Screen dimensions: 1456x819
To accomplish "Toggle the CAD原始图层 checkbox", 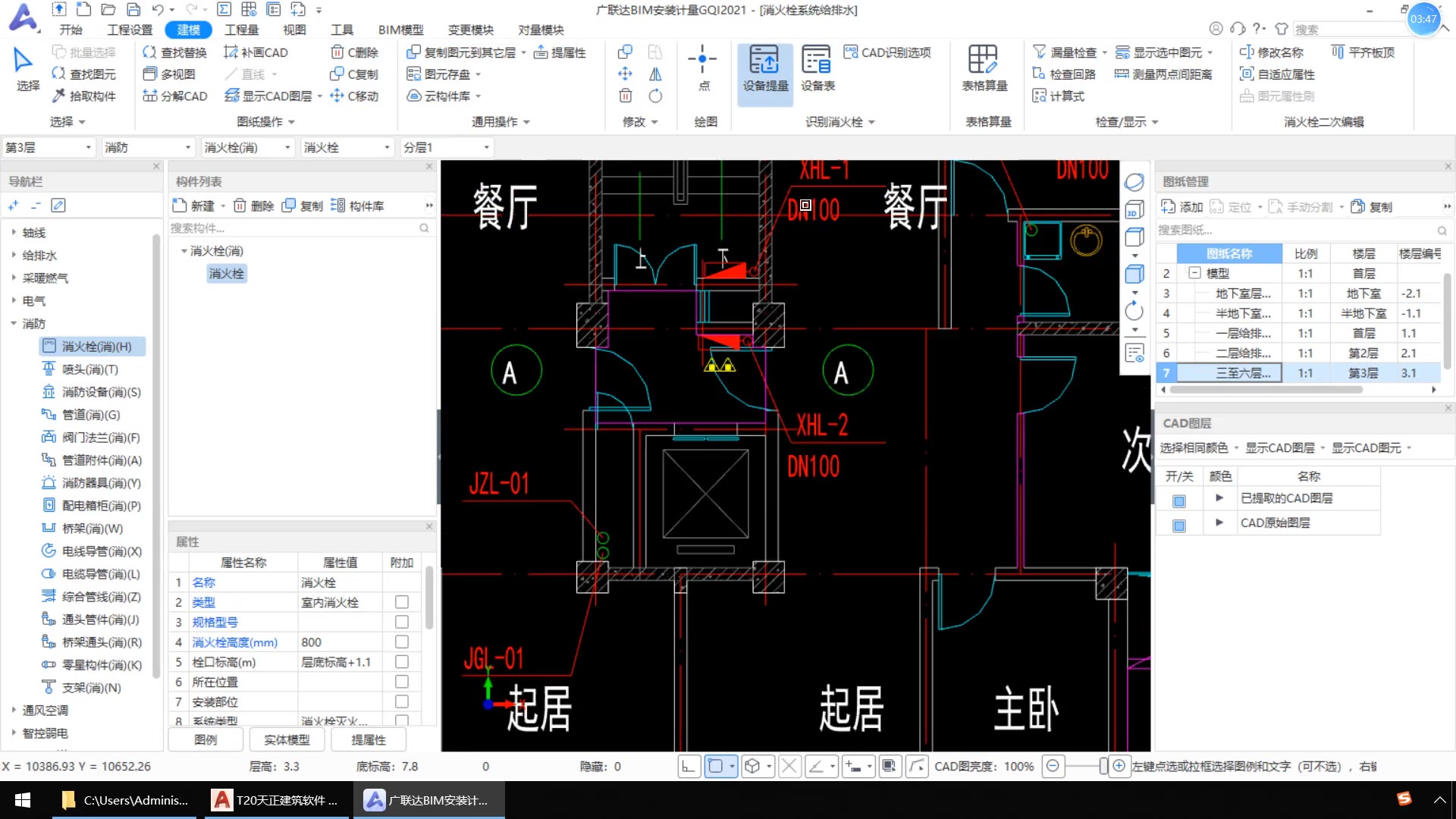I will [1178, 523].
